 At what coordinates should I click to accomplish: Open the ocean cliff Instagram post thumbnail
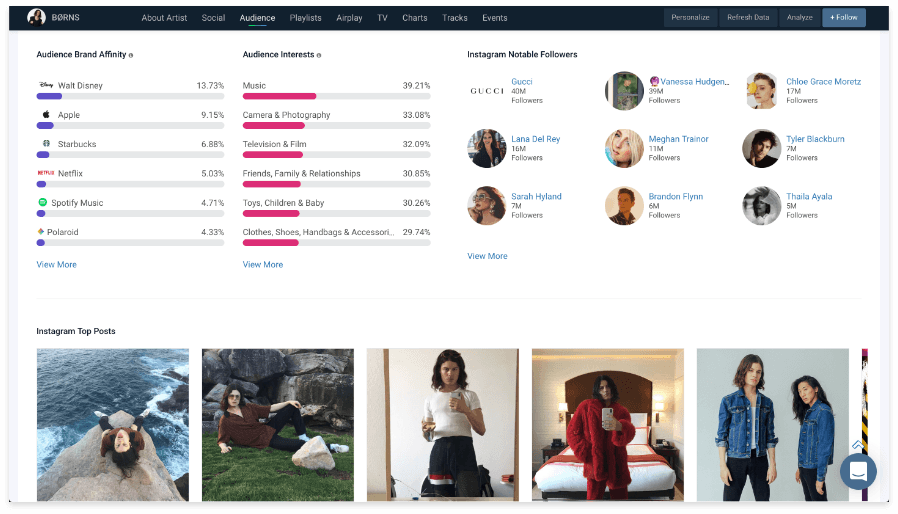coord(113,425)
